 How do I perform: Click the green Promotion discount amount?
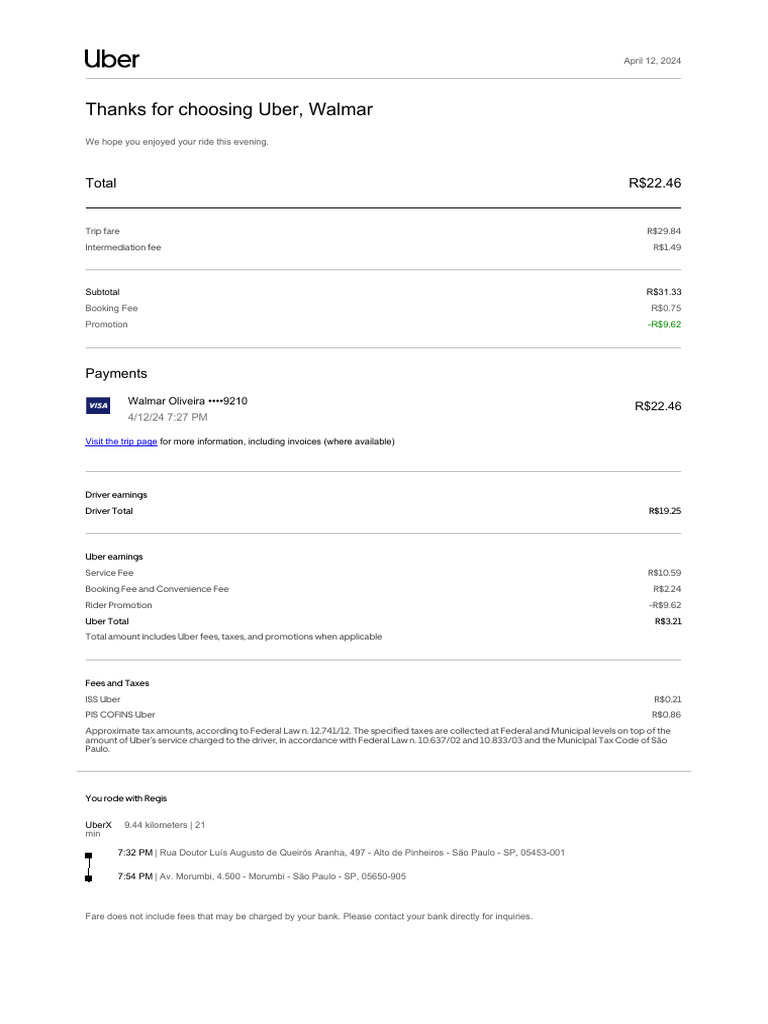[x=664, y=324]
